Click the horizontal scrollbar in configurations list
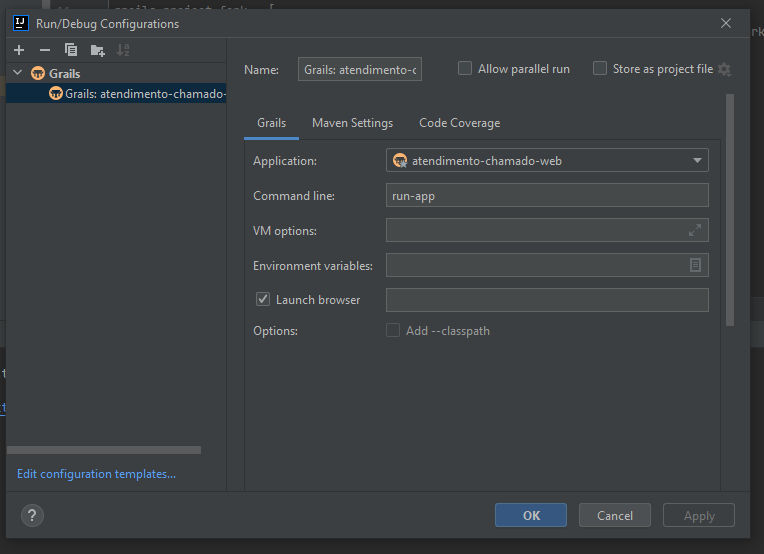 click(104, 450)
